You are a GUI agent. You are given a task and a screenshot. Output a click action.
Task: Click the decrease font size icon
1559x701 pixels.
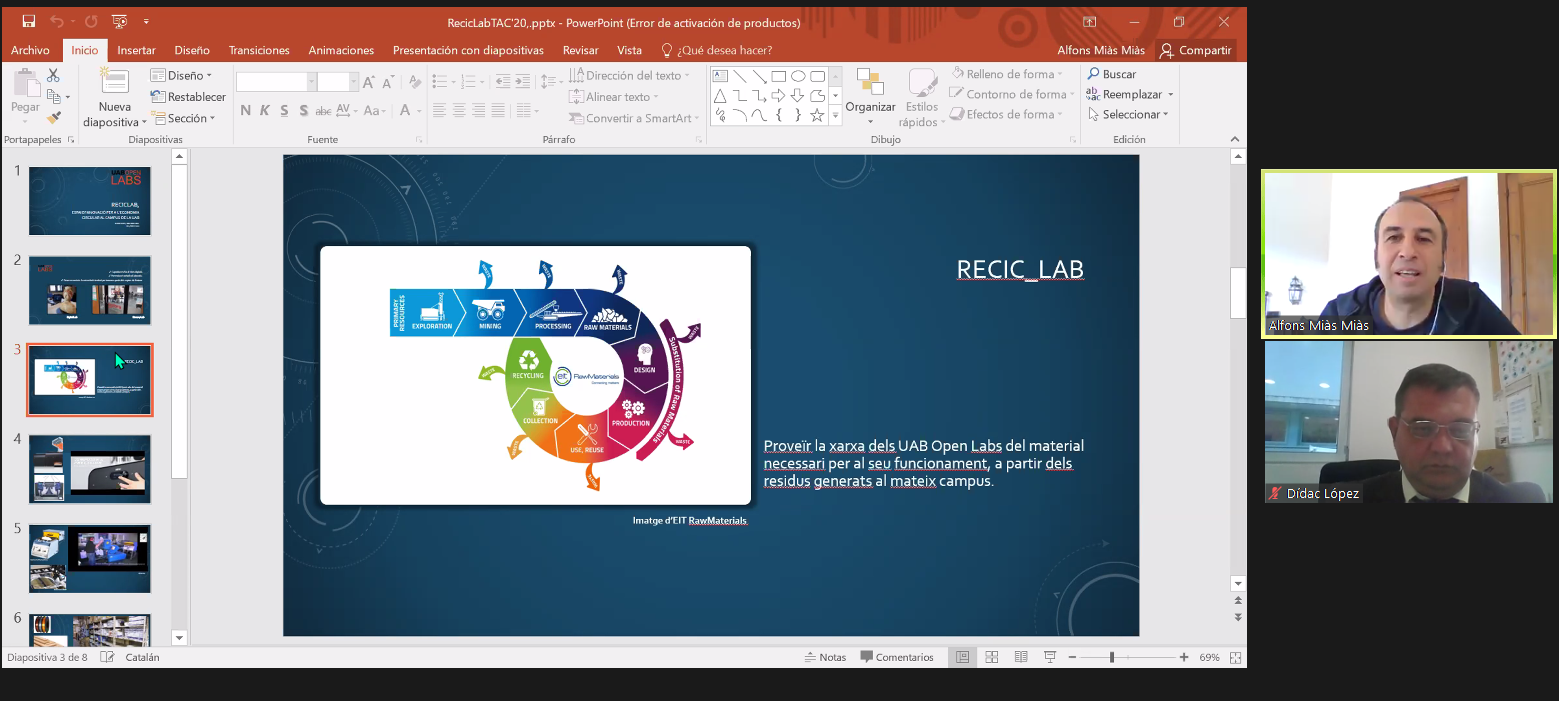[386, 82]
